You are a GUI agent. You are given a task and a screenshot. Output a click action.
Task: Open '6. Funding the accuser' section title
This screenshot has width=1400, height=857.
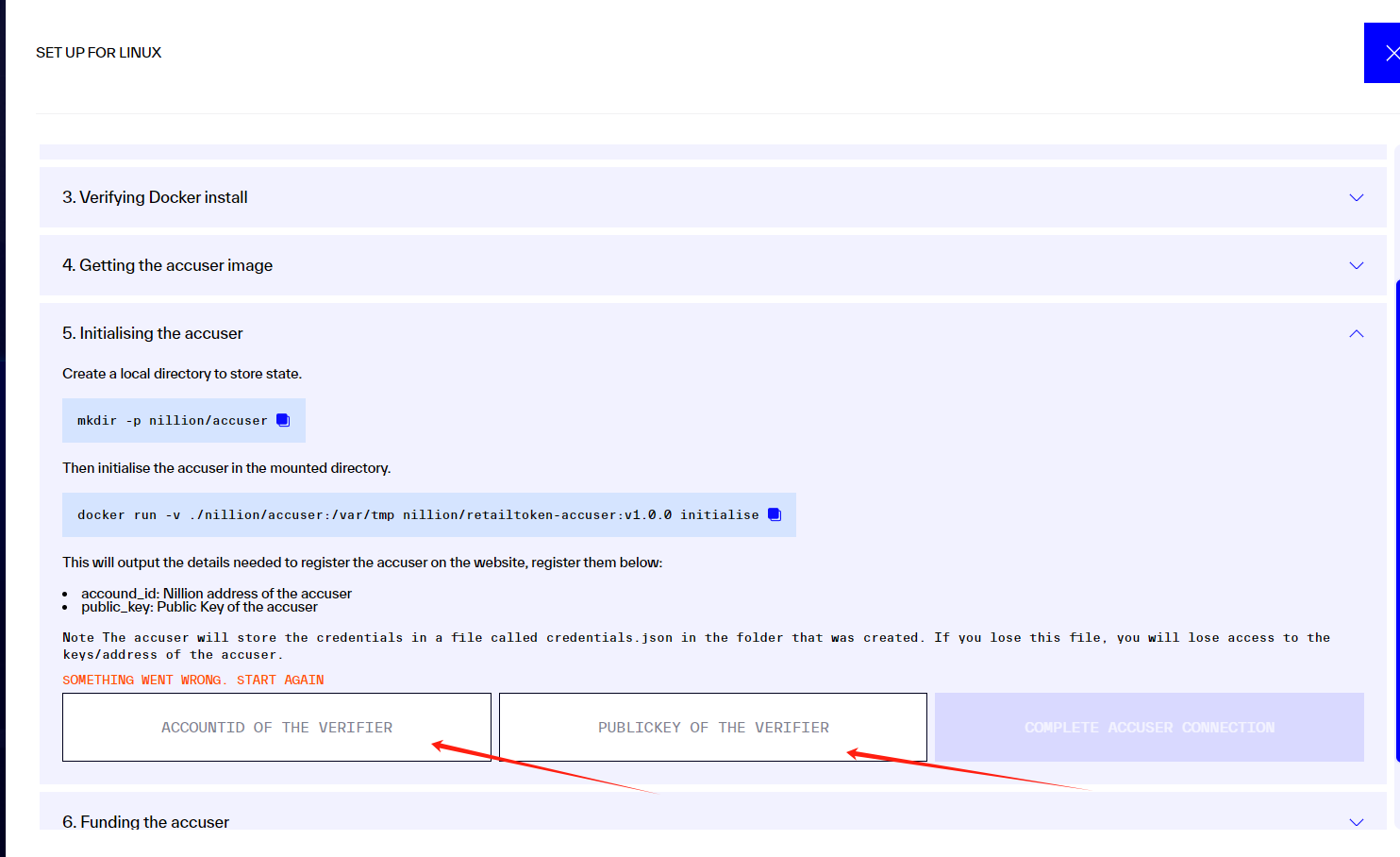click(x=145, y=821)
